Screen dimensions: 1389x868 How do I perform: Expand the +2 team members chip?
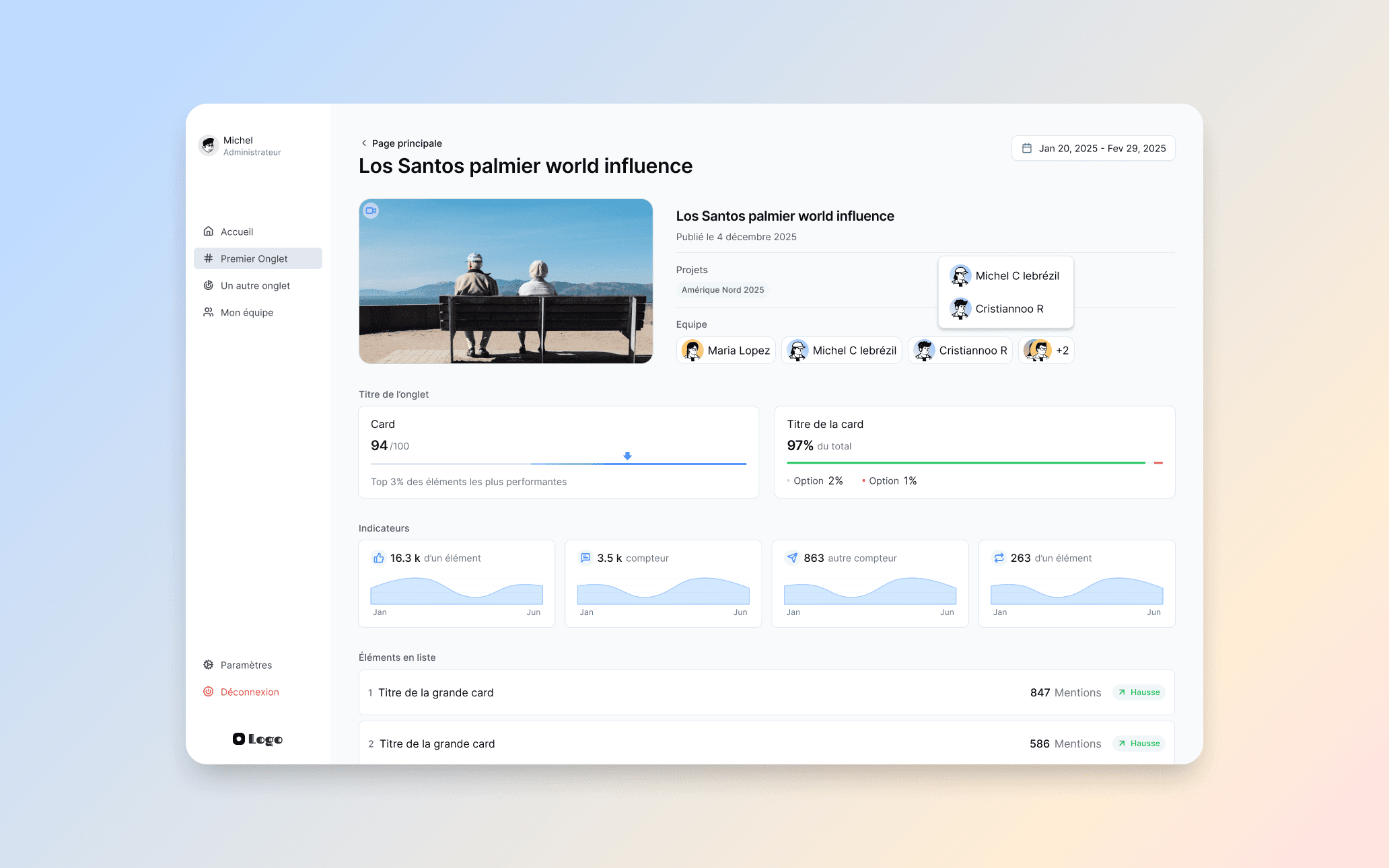click(x=1046, y=351)
